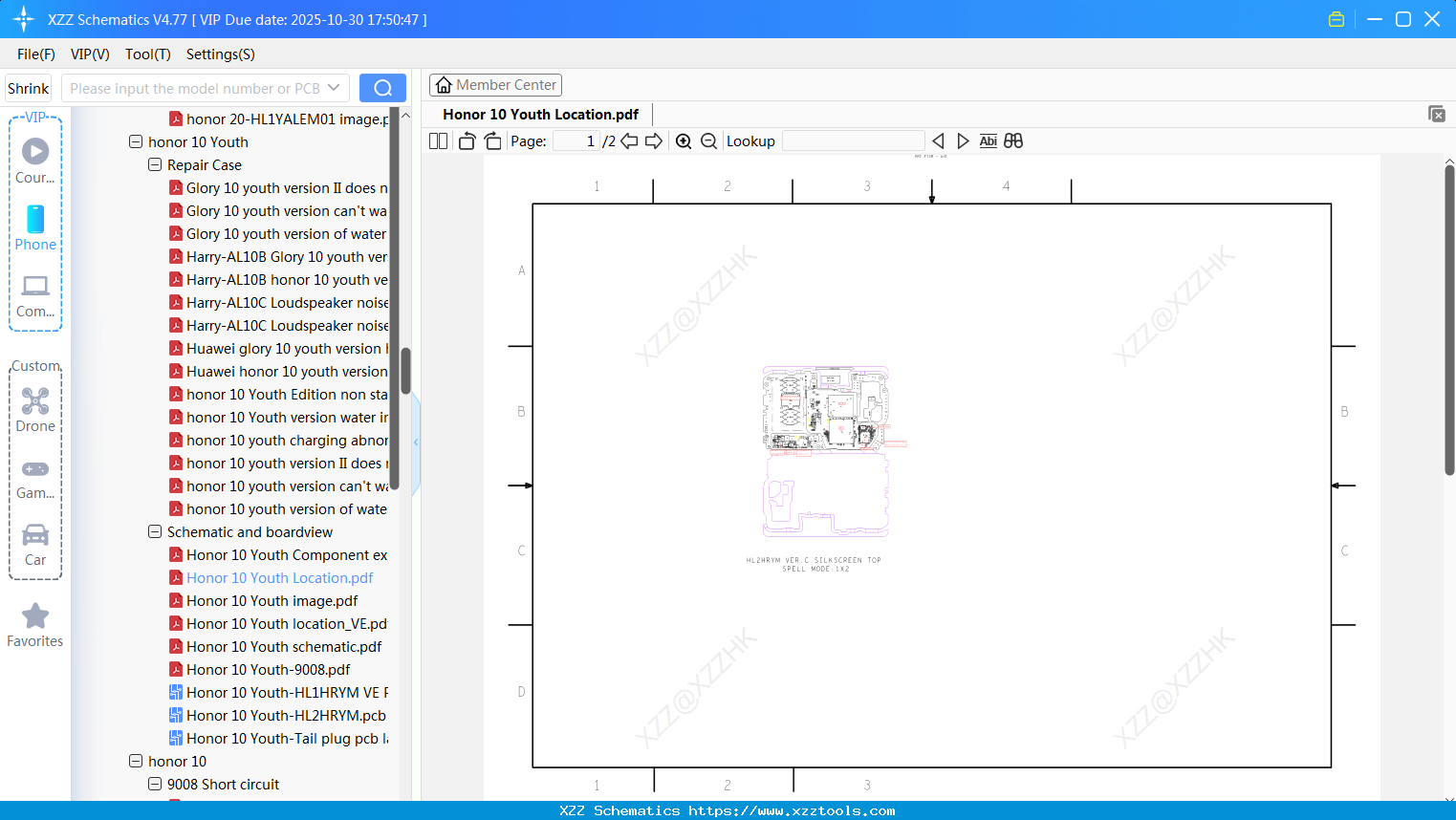
Task: Go to the previous PDF page
Action: (x=629, y=141)
